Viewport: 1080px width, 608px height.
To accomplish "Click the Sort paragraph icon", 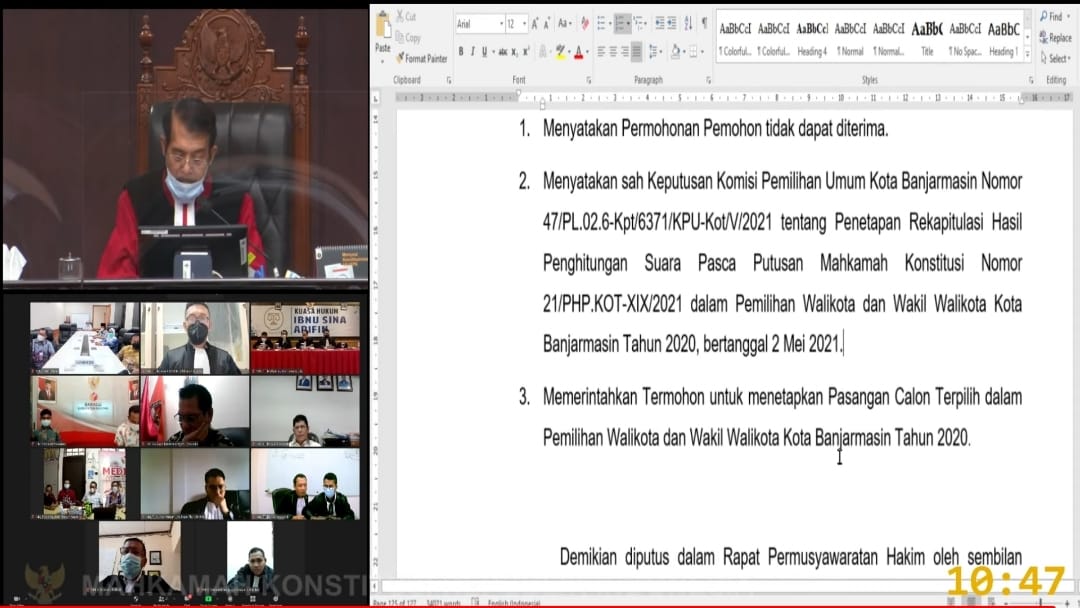I will pyautogui.click(x=687, y=23).
